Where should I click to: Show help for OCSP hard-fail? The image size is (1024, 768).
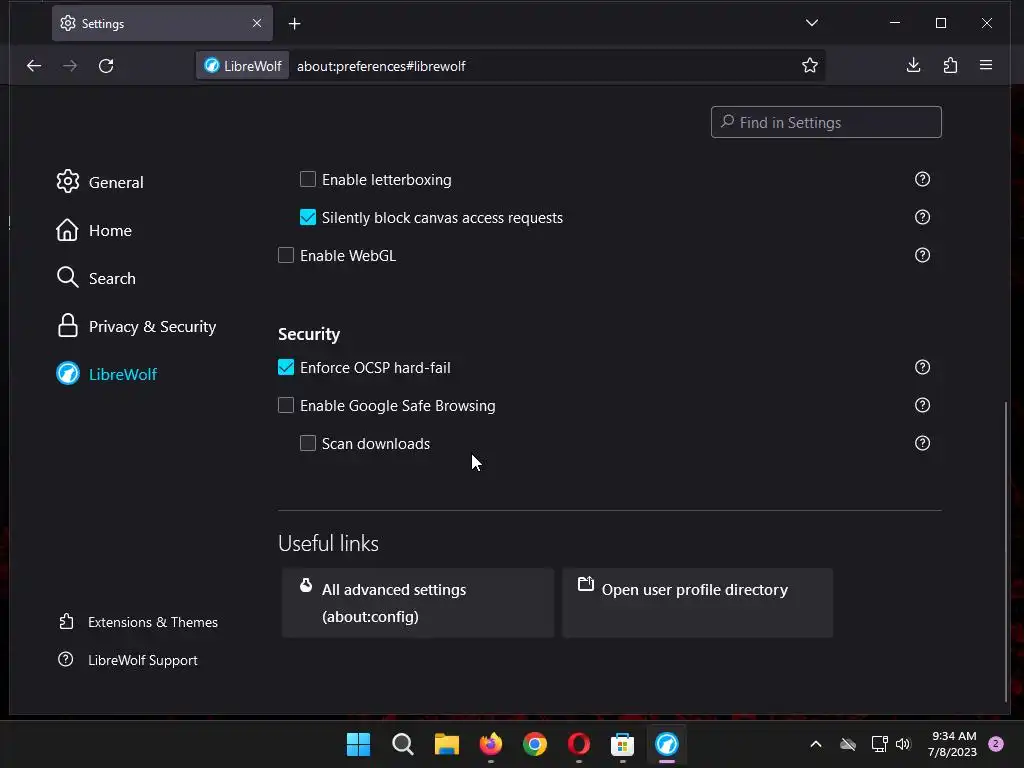click(x=922, y=367)
